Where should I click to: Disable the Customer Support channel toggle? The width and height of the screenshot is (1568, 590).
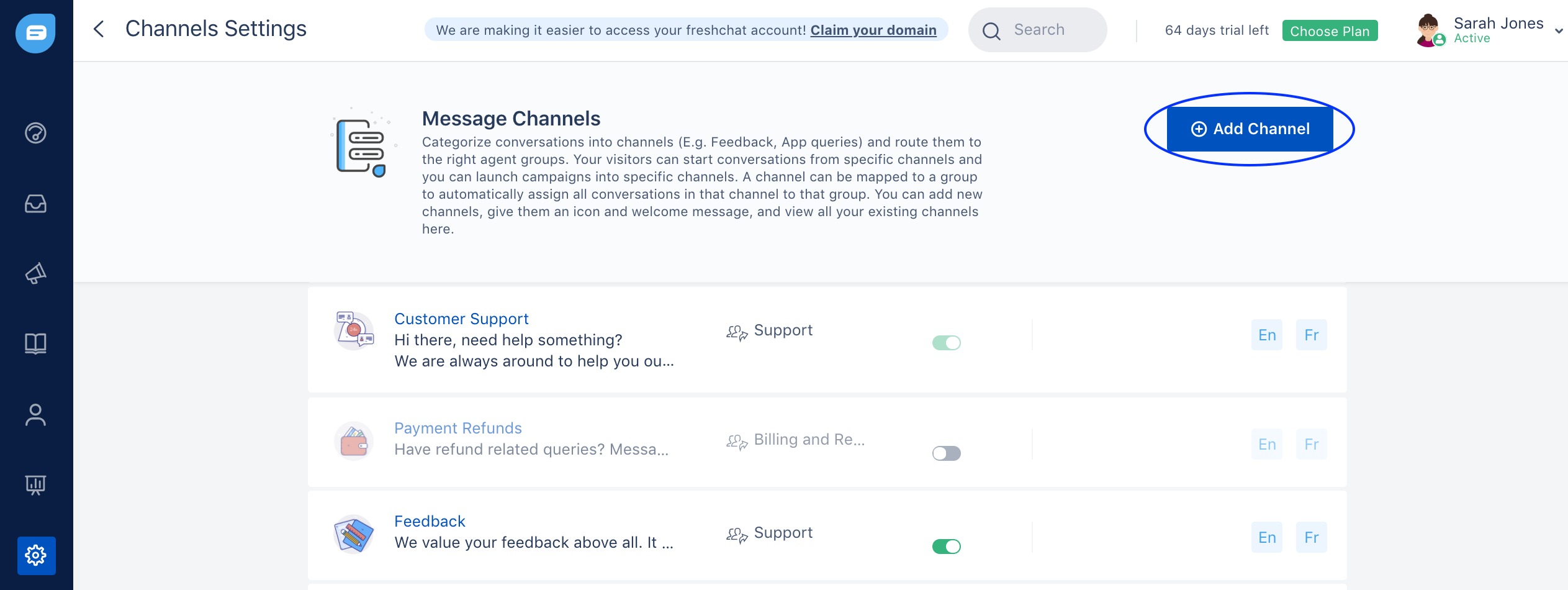coord(946,342)
